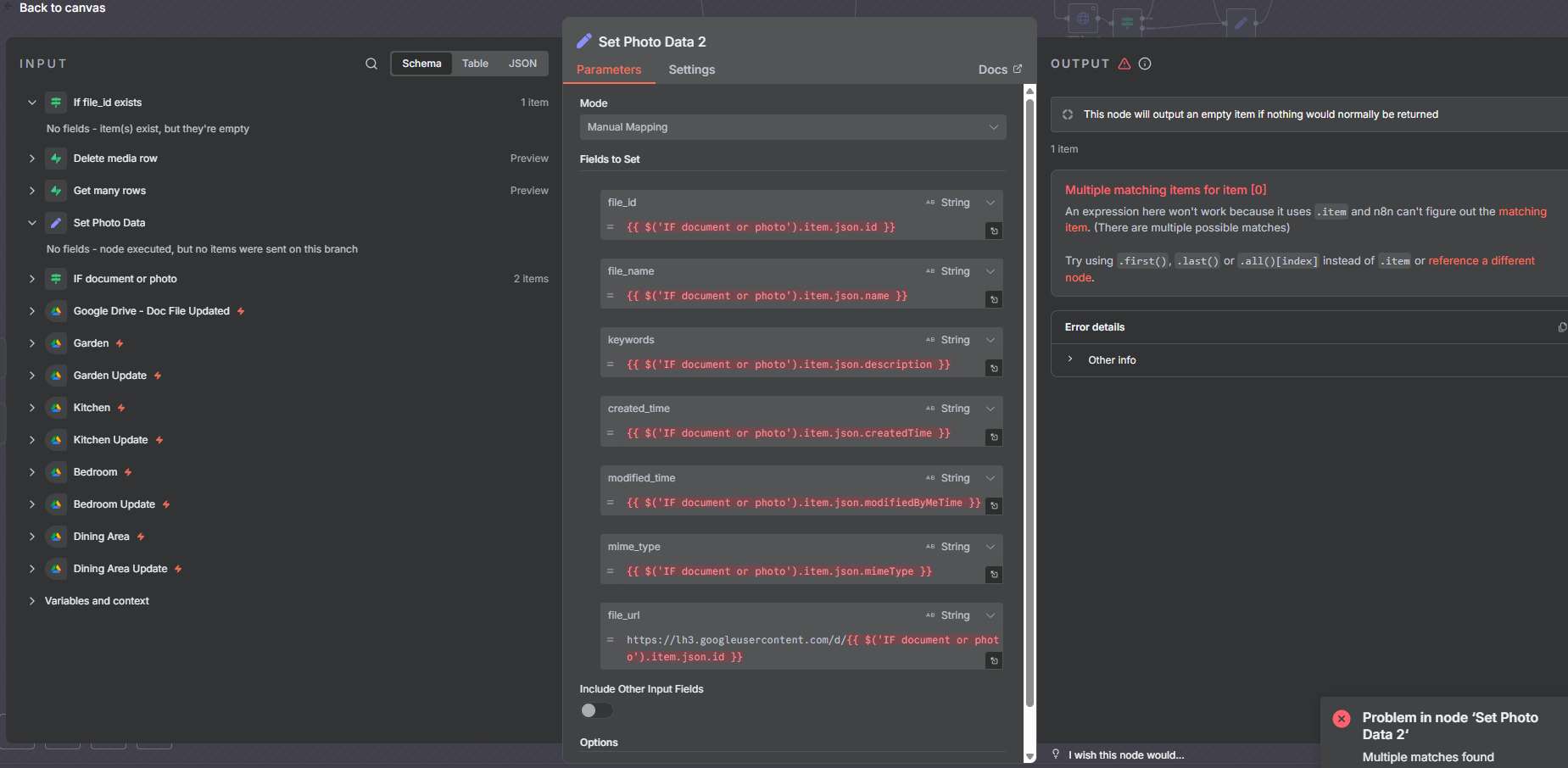Go back to canvas

[x=62, y=8]
